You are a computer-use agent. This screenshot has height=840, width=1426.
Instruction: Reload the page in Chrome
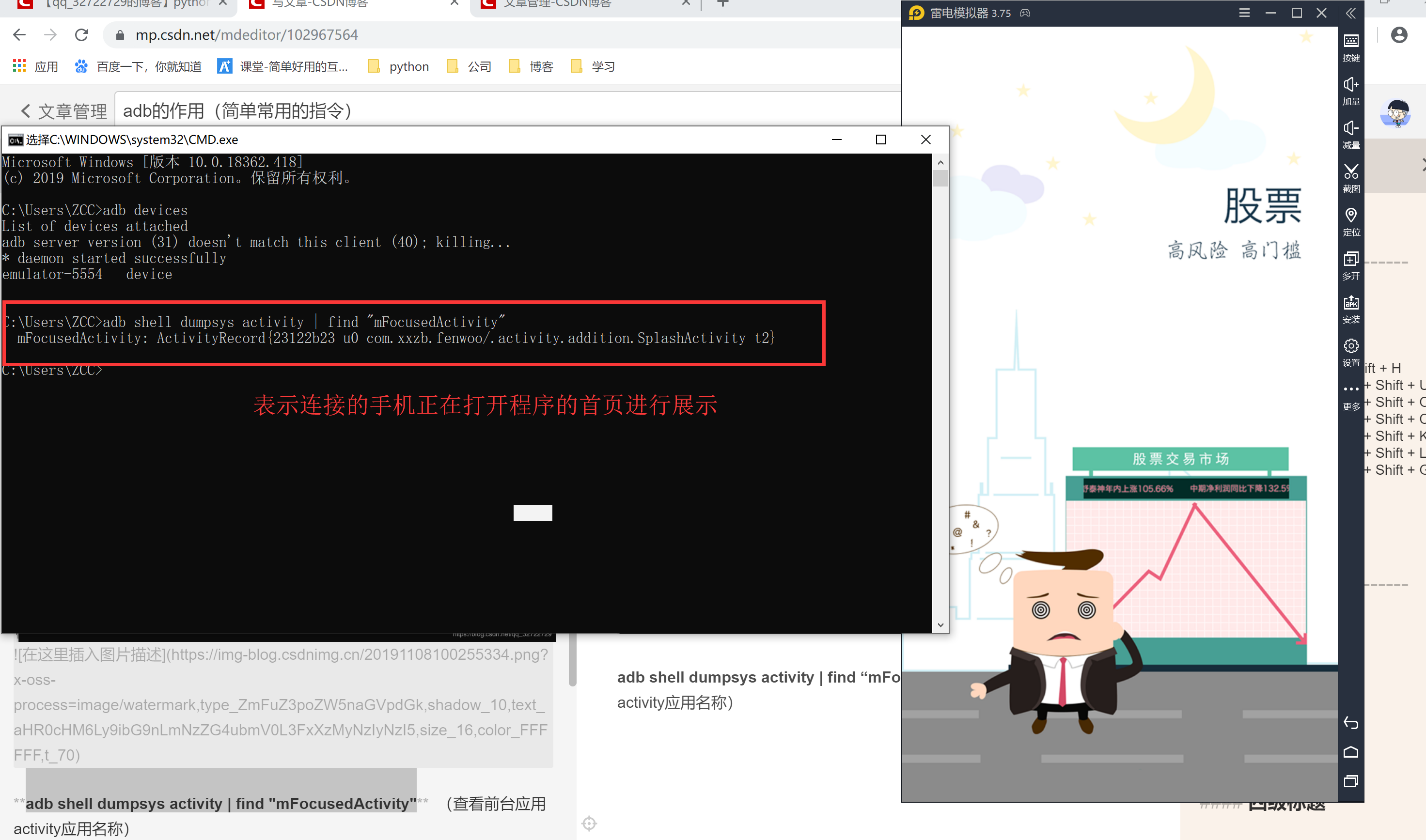81,34
